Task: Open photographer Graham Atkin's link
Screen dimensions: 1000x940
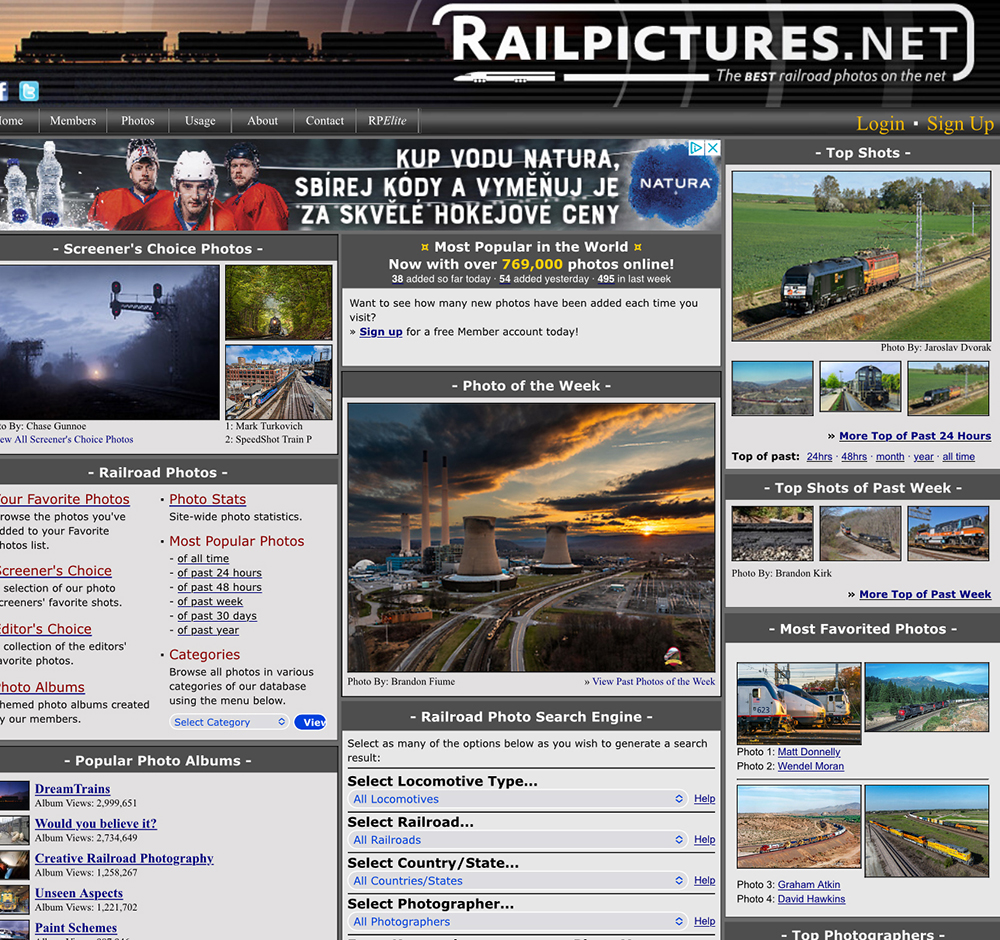Action: (809, 885)
